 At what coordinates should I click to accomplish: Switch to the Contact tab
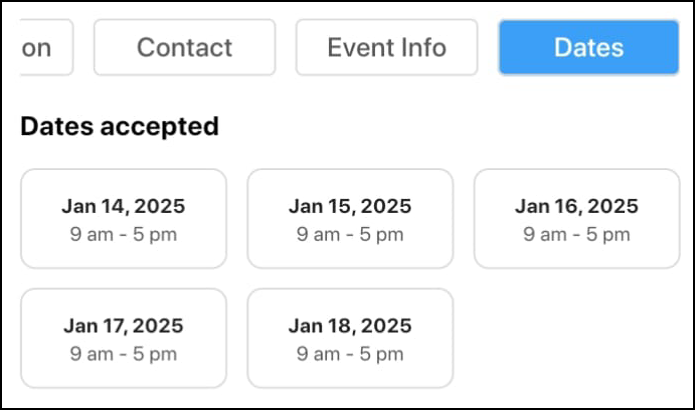(x=184, y=47)
